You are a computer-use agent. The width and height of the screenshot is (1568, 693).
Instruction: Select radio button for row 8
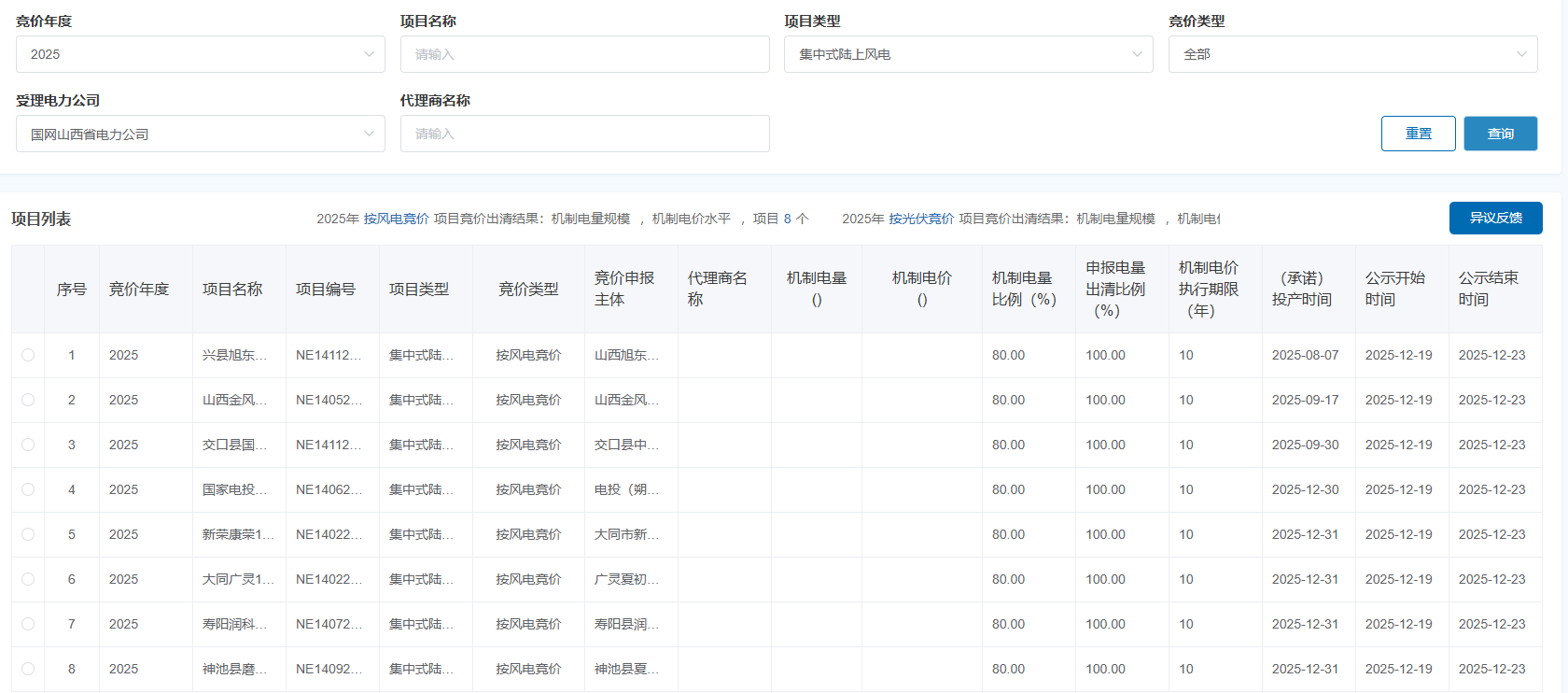coord(28,669)
